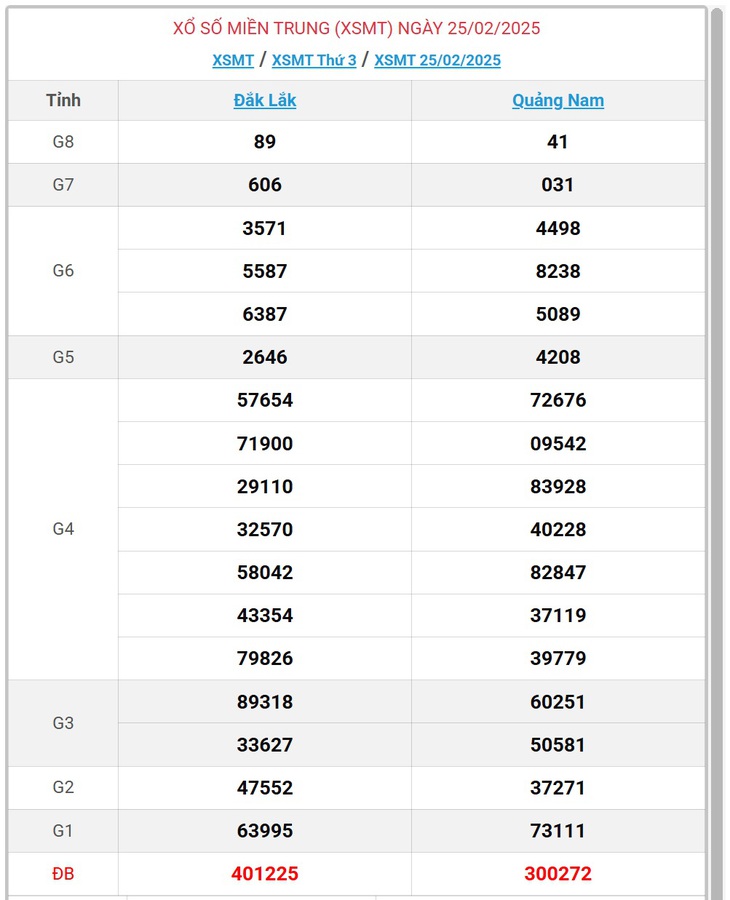
Task: Open the XSMT Thứ 3 link
Action: (314, 60)
